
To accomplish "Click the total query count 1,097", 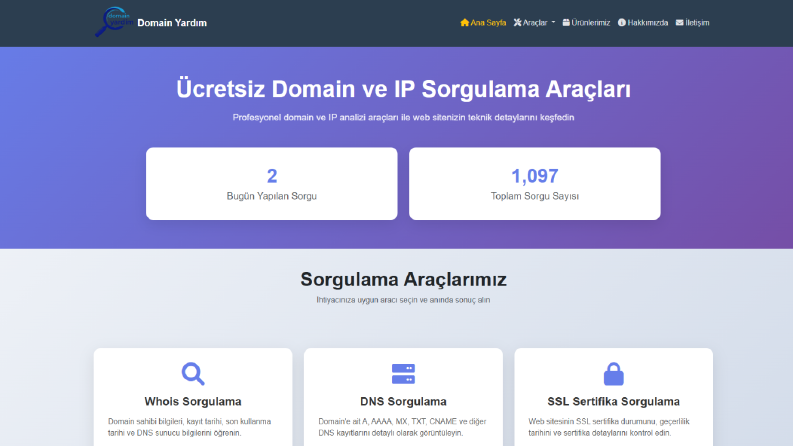I will [x=535, y=176].
